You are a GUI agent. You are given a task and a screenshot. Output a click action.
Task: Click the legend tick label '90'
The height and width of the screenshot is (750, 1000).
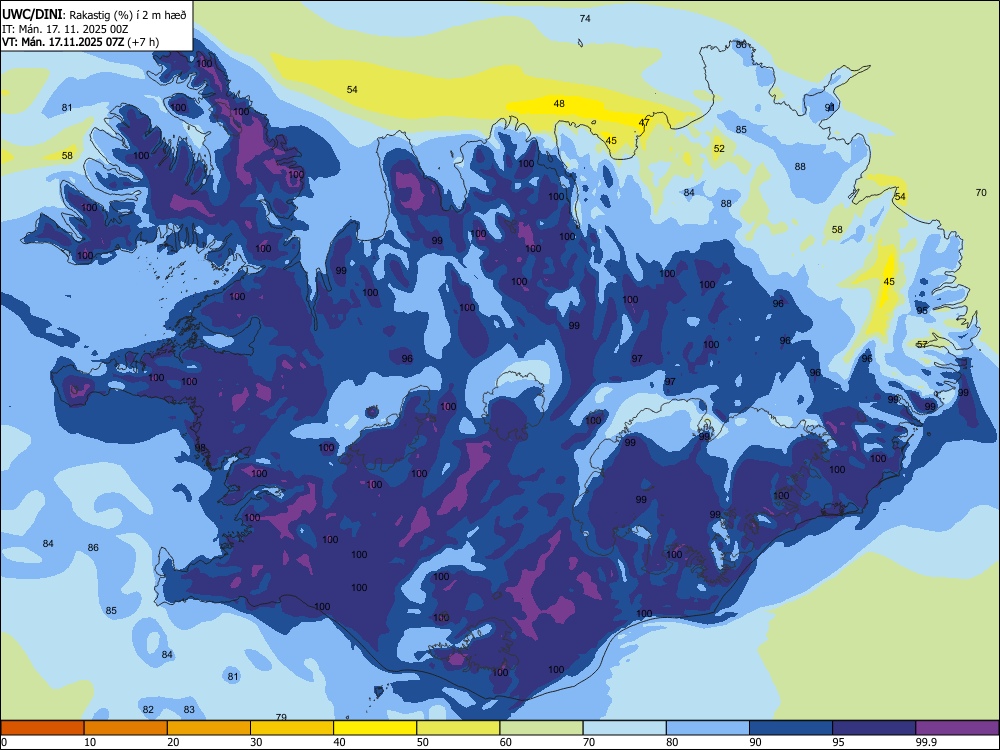pyautogui.click(x=755, y=742)
